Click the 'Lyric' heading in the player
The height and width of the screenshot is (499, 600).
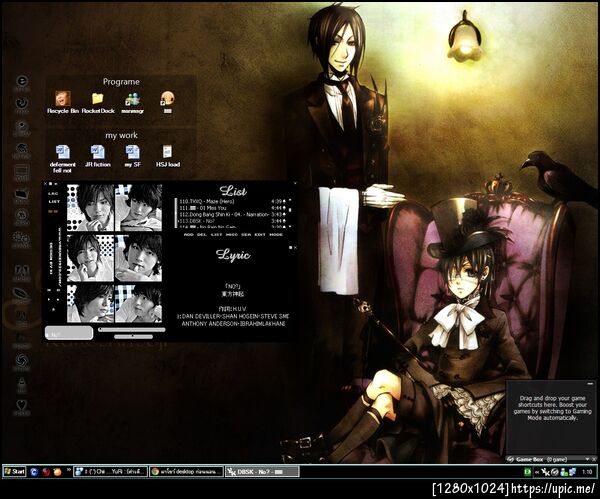(233, 254)
